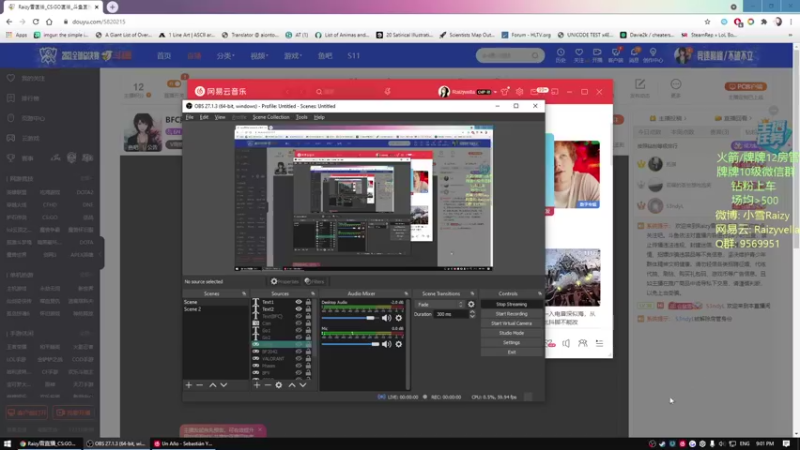Bookmark this page with the star icon
This screenshot has width=800, height=450.
click(x=707, y=22)
